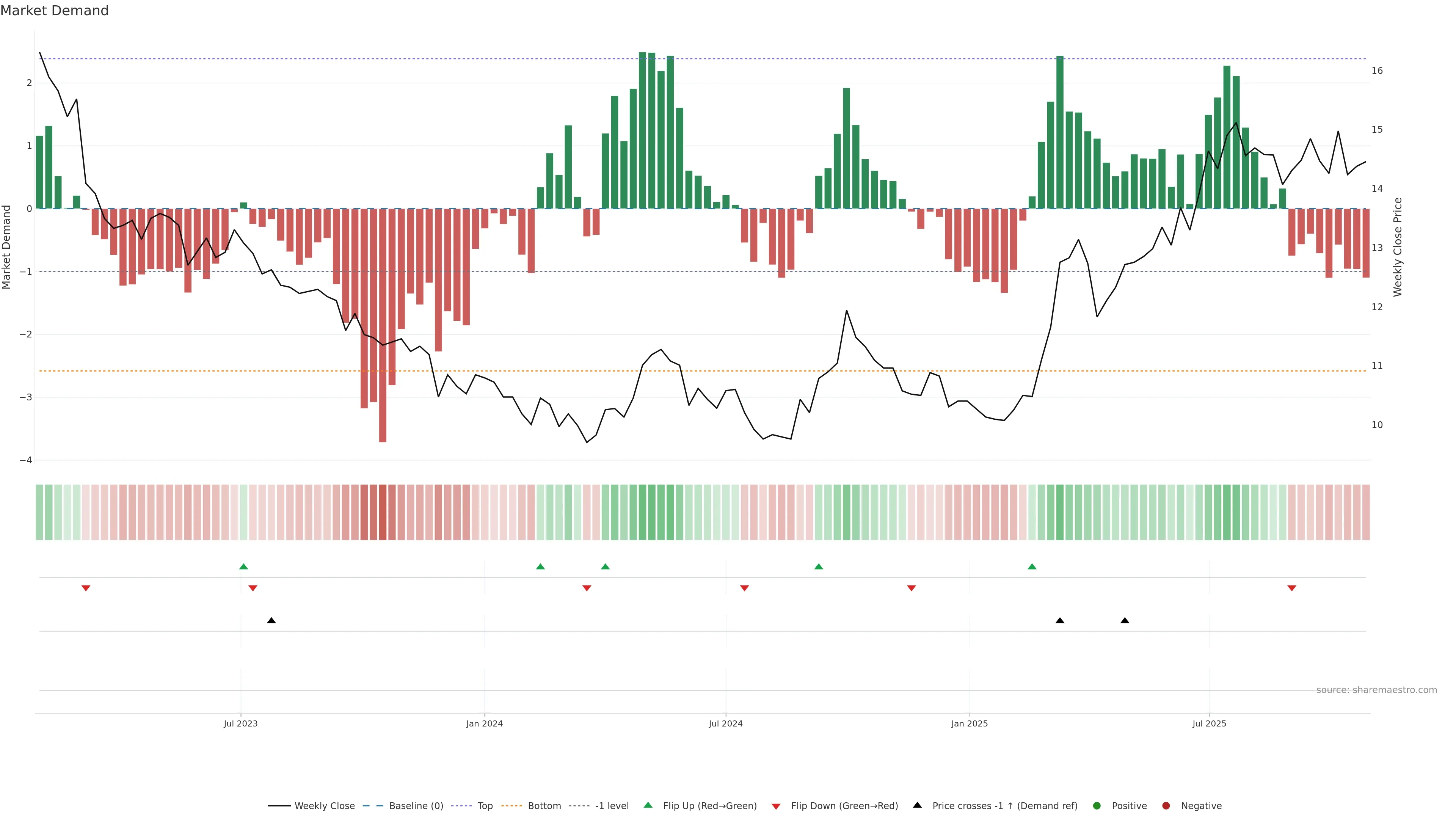Click the Flip Down red triangle legend icon
Screen dimensions: 1456x819
pos(775,806)
